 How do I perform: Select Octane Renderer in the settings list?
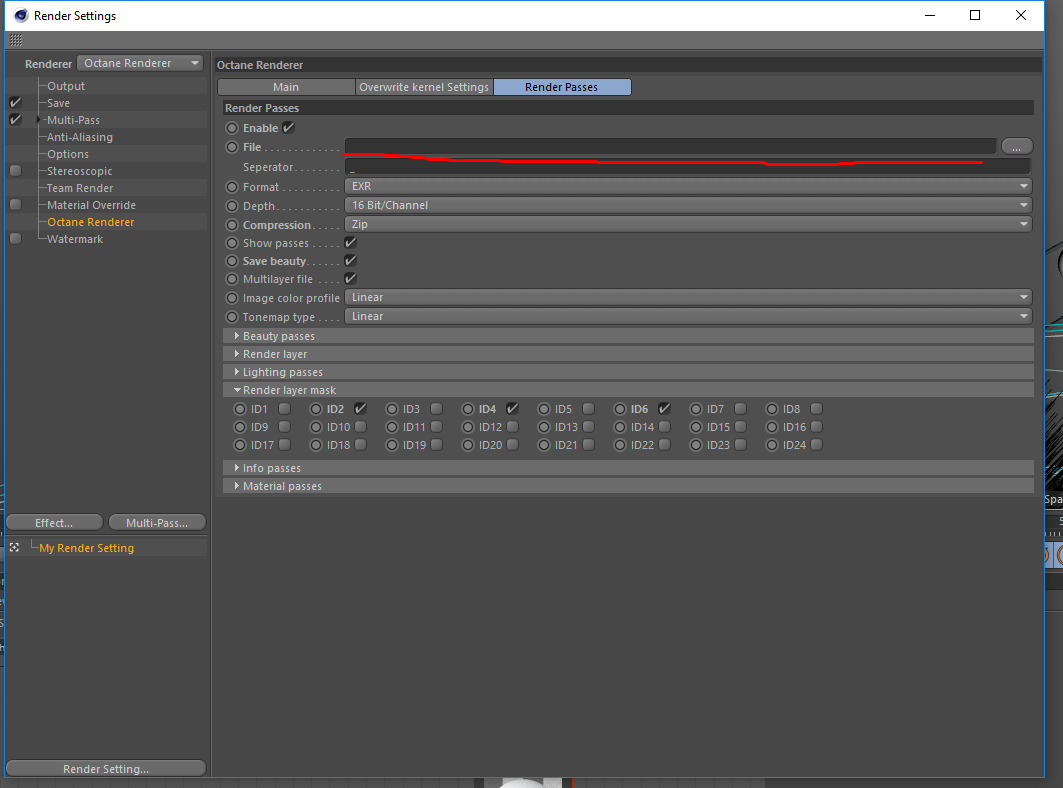90,222
